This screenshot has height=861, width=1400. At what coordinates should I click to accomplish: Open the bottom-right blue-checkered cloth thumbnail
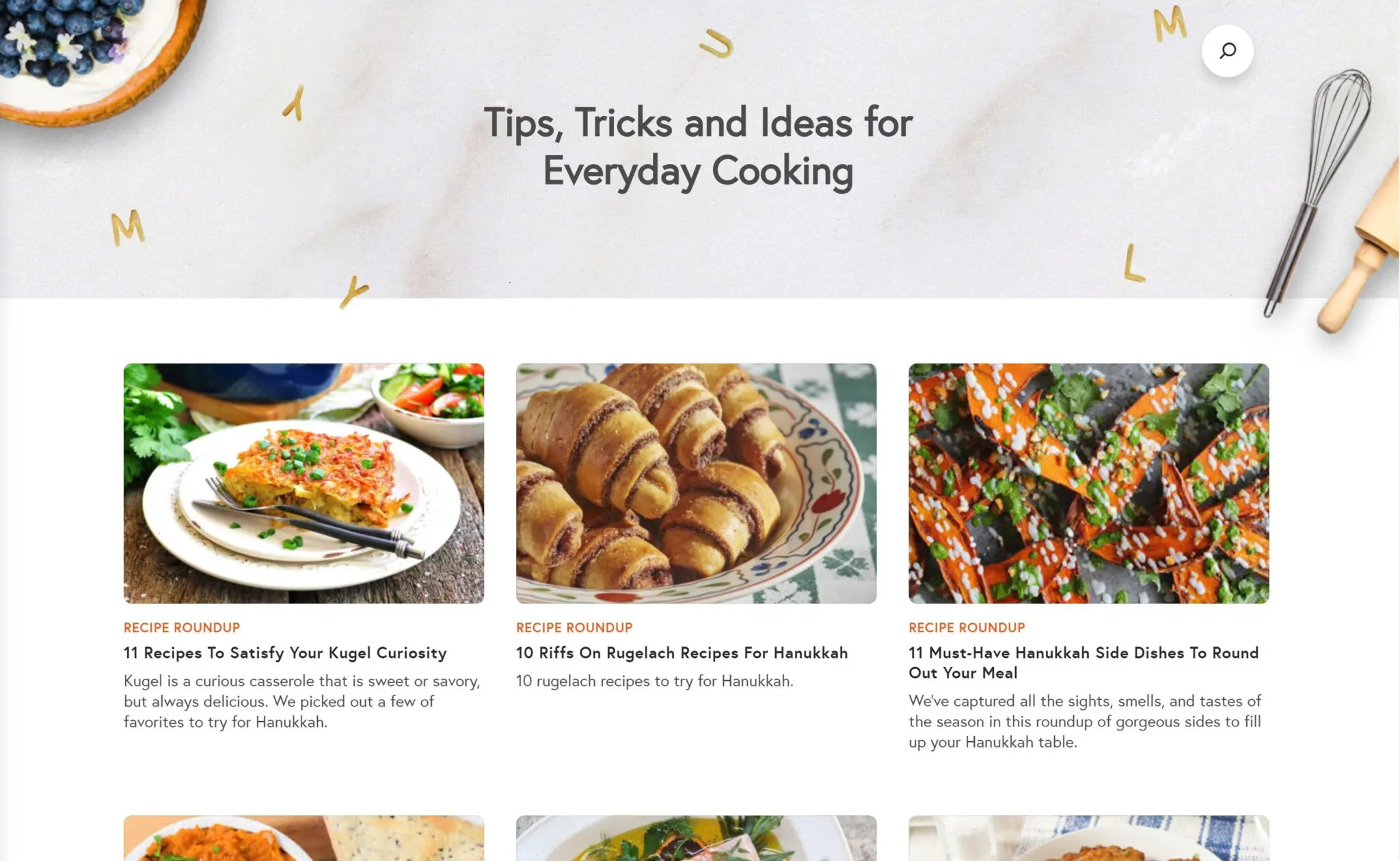click(x=1088, y=838)
